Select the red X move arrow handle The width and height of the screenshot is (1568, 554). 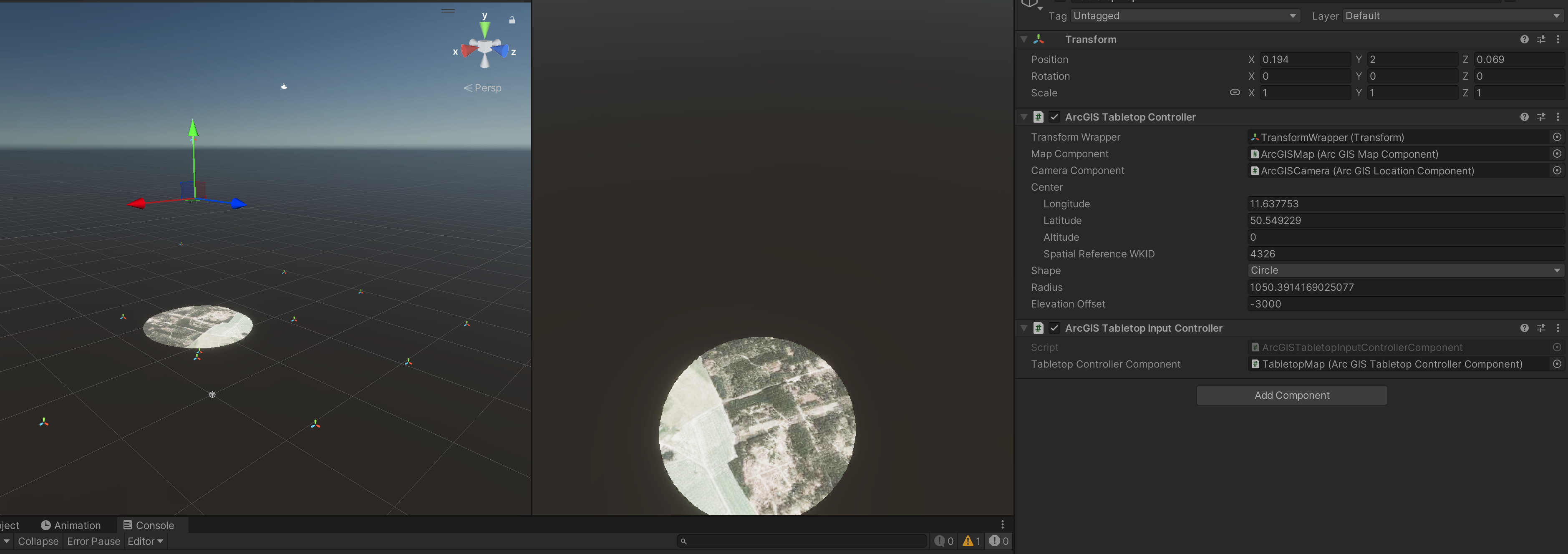[135, 203]
